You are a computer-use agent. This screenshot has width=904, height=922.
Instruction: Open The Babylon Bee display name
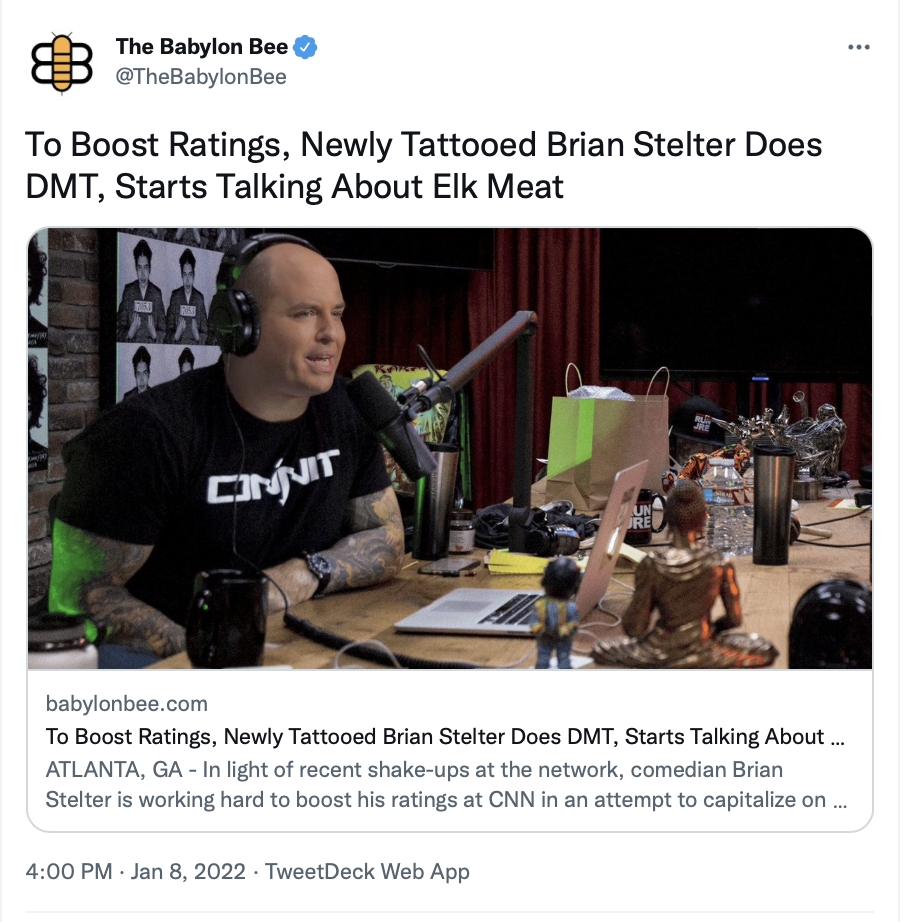click(202, 46)
